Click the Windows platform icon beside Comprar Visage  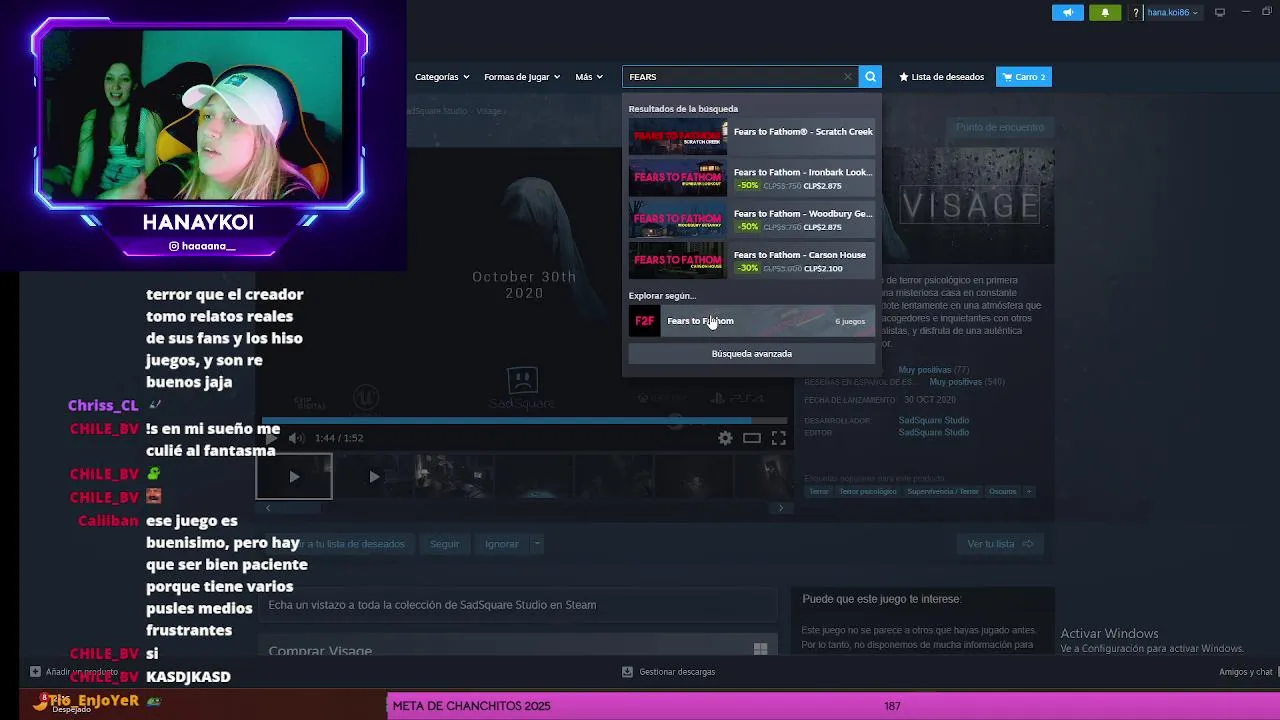(760, 649)
